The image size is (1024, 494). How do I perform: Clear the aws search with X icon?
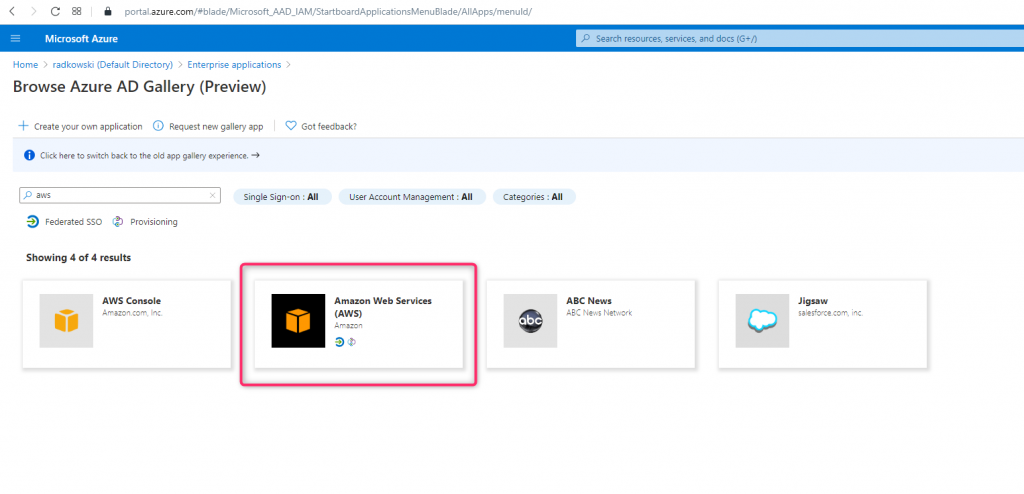click(212, 195)
